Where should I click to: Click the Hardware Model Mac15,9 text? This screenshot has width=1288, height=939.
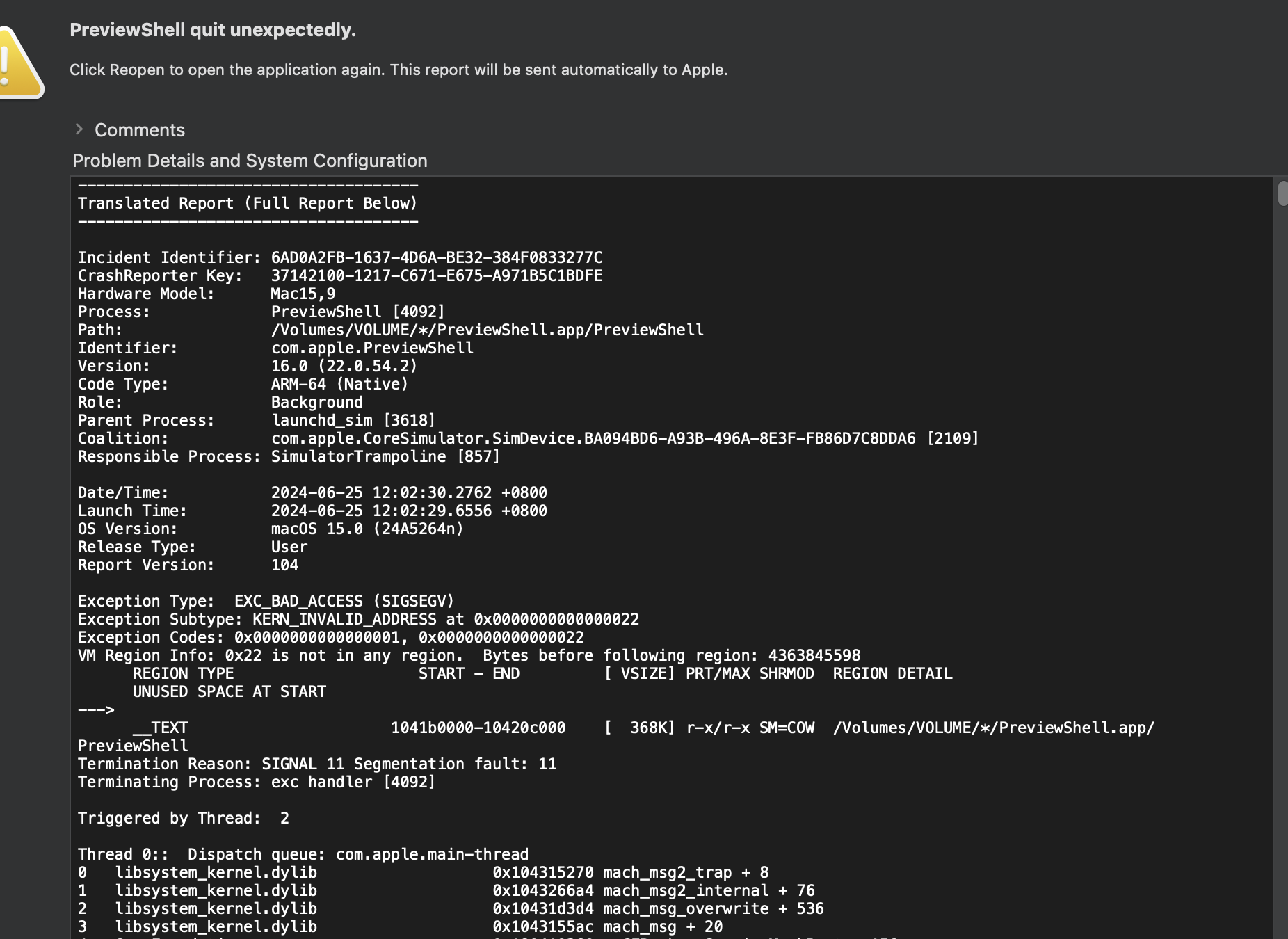[303, 294]
